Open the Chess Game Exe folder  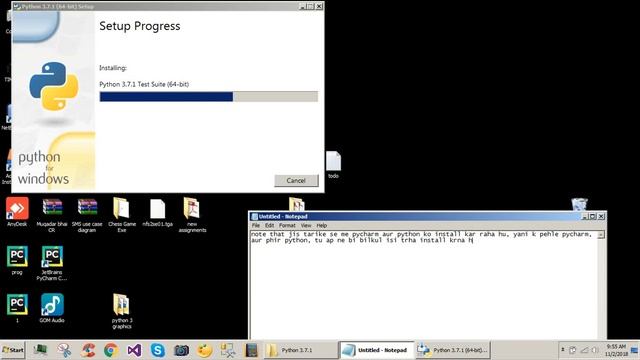click(x=122, y=215)
